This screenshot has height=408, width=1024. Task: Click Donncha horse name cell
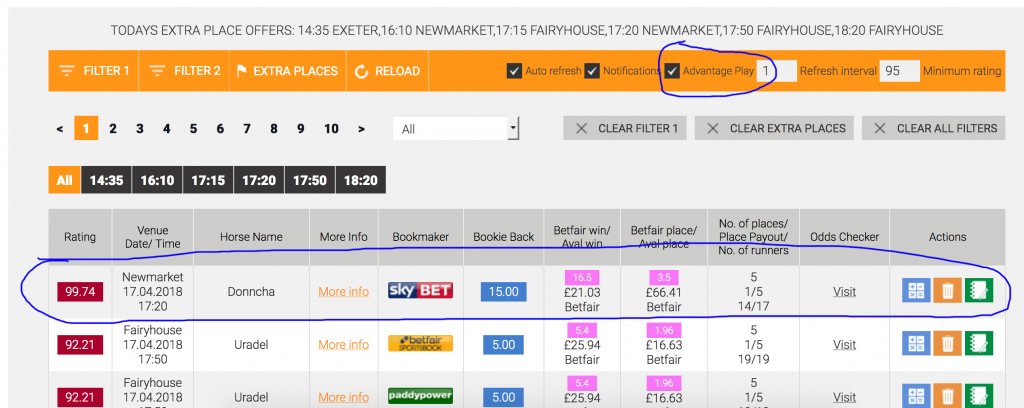pos(251,292)
